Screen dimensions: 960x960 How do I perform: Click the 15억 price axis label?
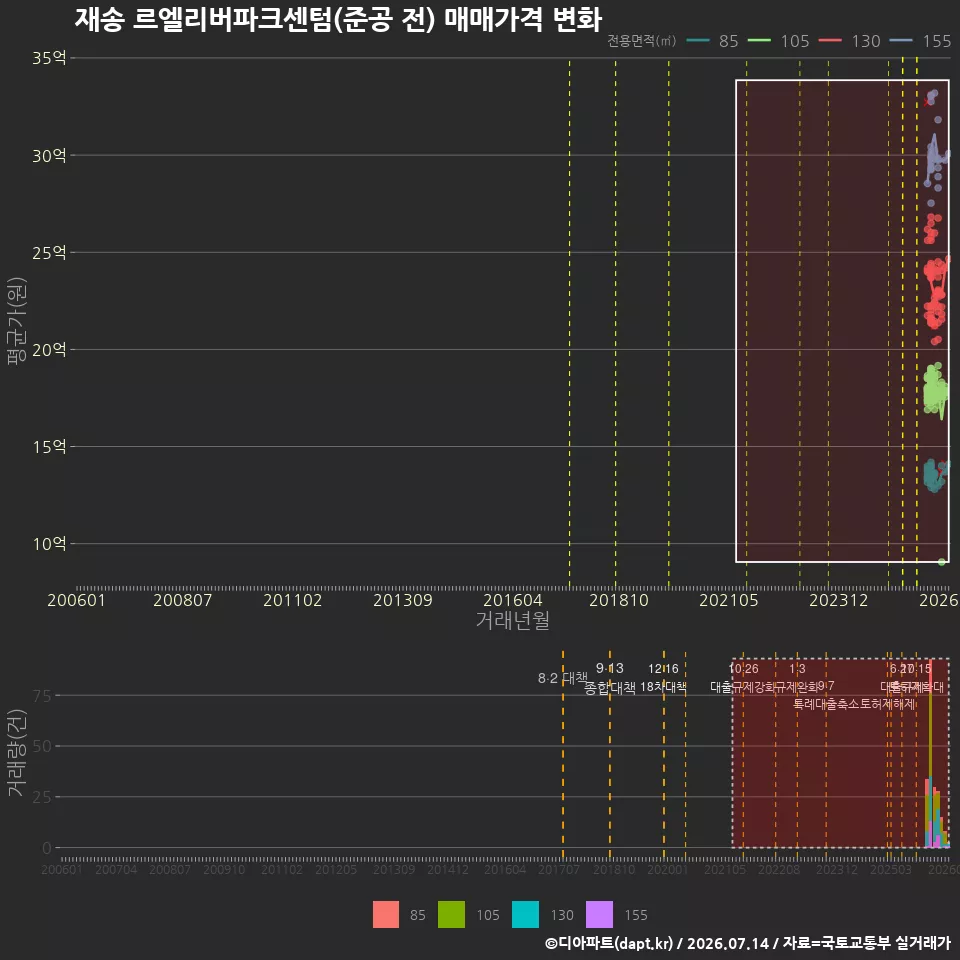click(x=49, y=446)
